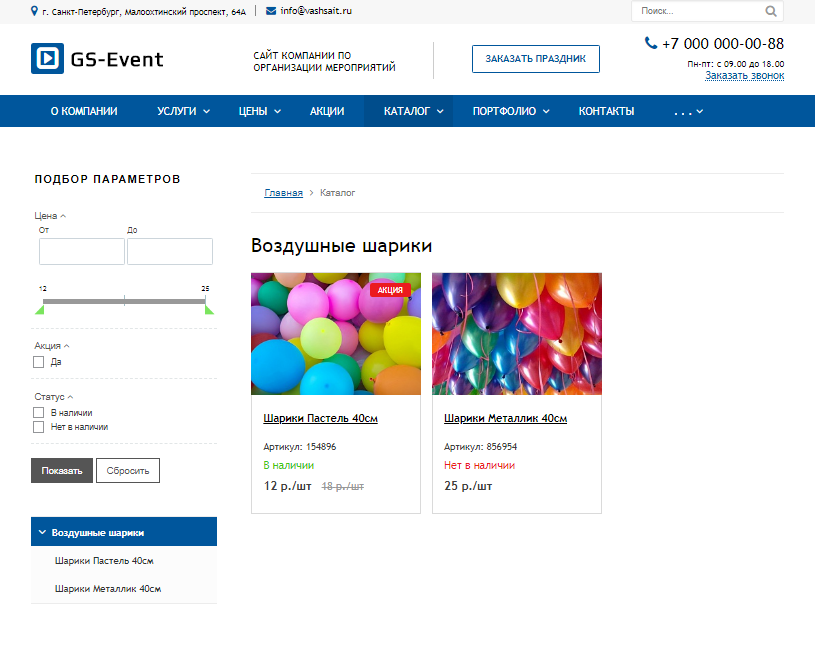
Task: Click the location pin icon in top bar
Action: pos(36,11)
